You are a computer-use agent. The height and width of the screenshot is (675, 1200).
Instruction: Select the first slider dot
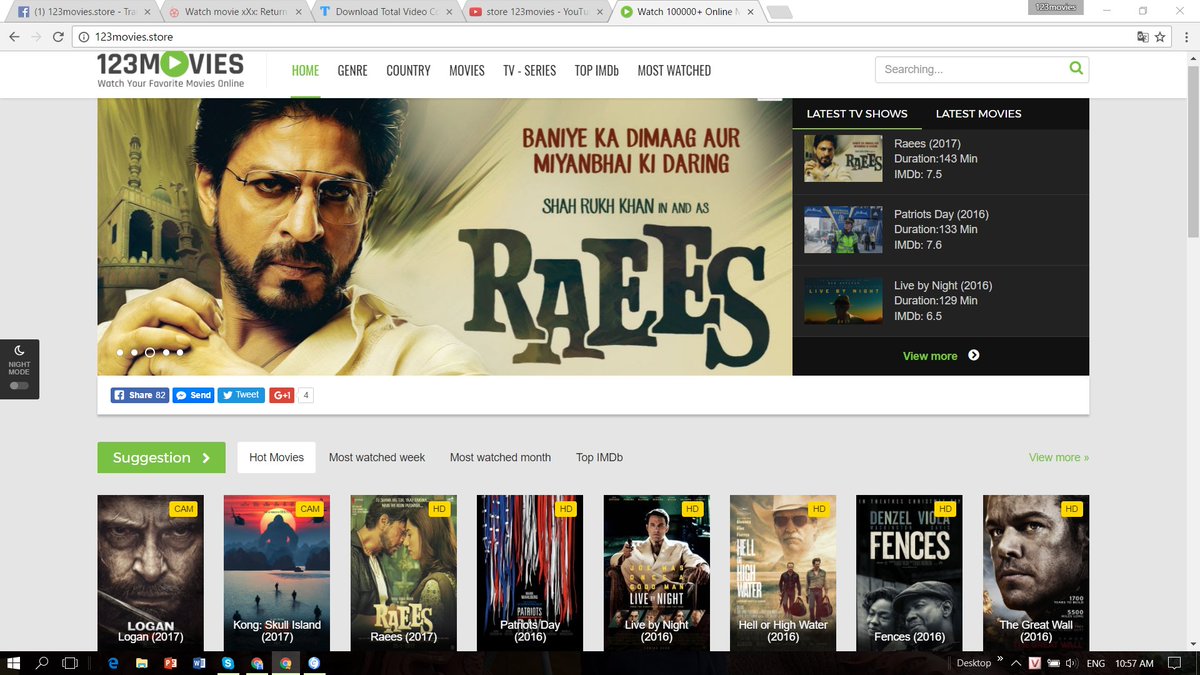click(120, 353)
